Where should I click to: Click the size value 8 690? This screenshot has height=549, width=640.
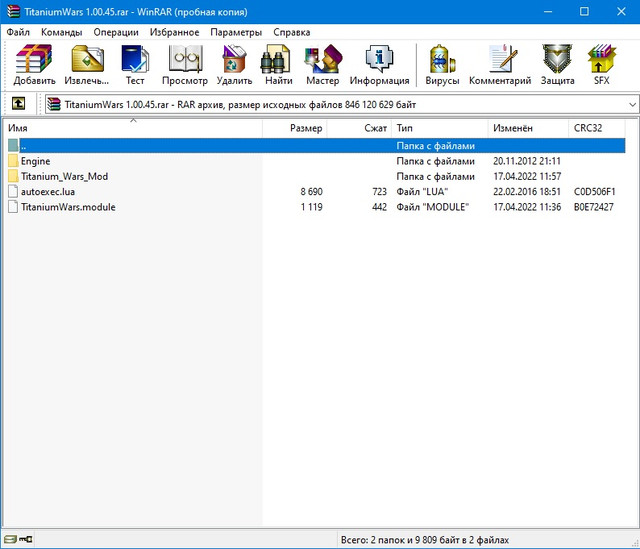(x=311, y=192)
